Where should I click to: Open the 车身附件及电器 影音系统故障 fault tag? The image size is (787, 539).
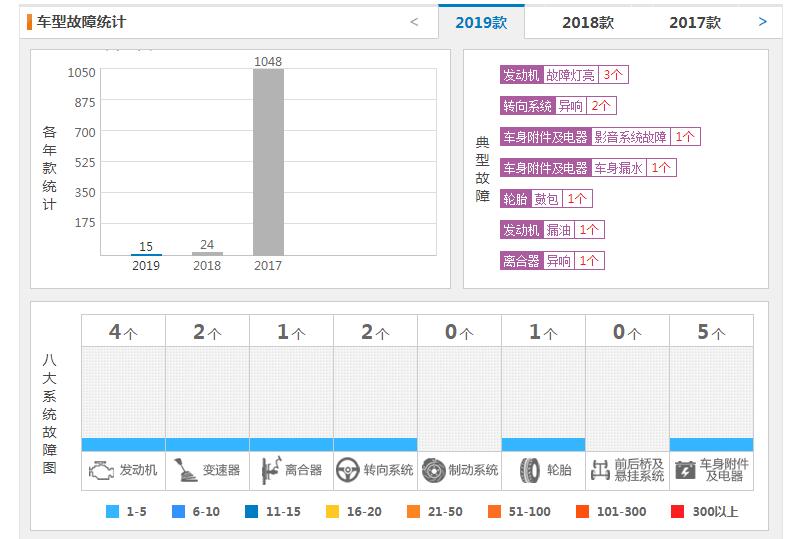(600, 137)
